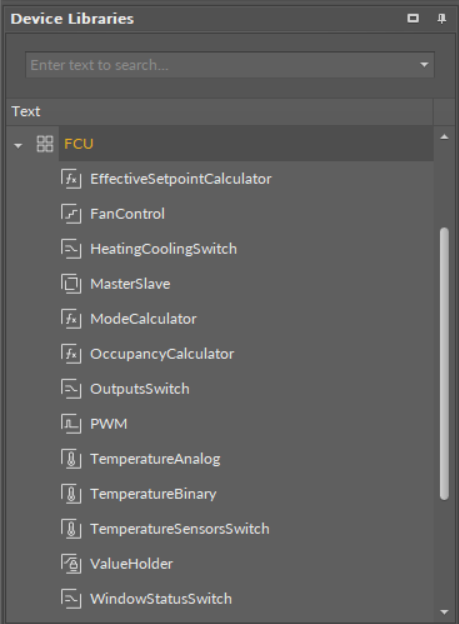Click the MasterSlave overlapping squares icon
Image resolution: width=459 pixels, height=624 pixels.
(71, 284)
